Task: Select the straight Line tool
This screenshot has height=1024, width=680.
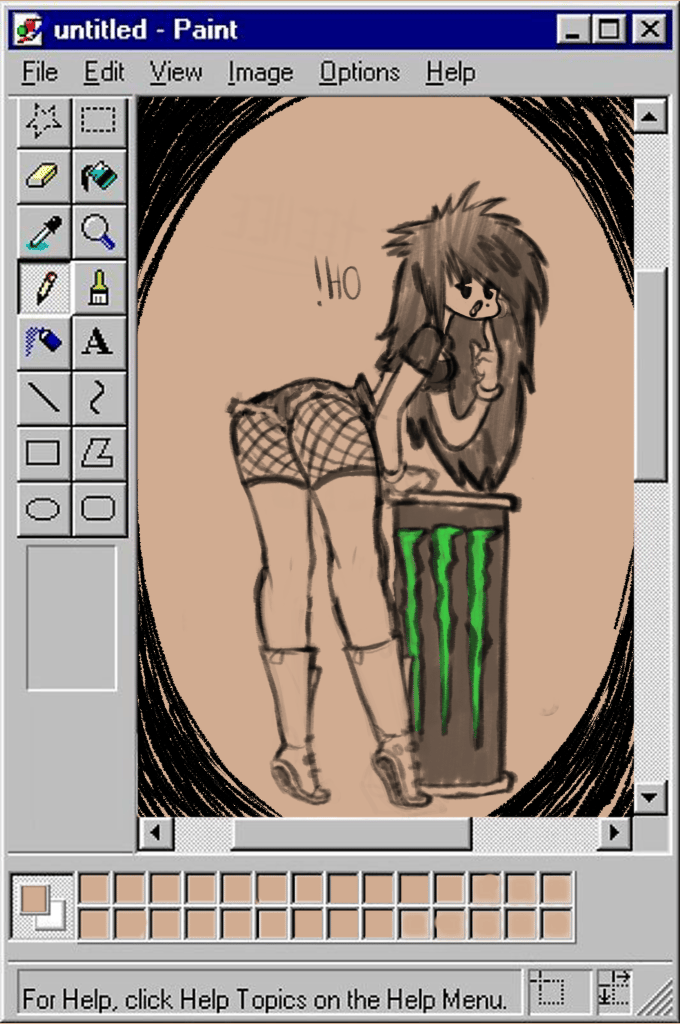Action: pyautogui.click(x=44, y=398)
